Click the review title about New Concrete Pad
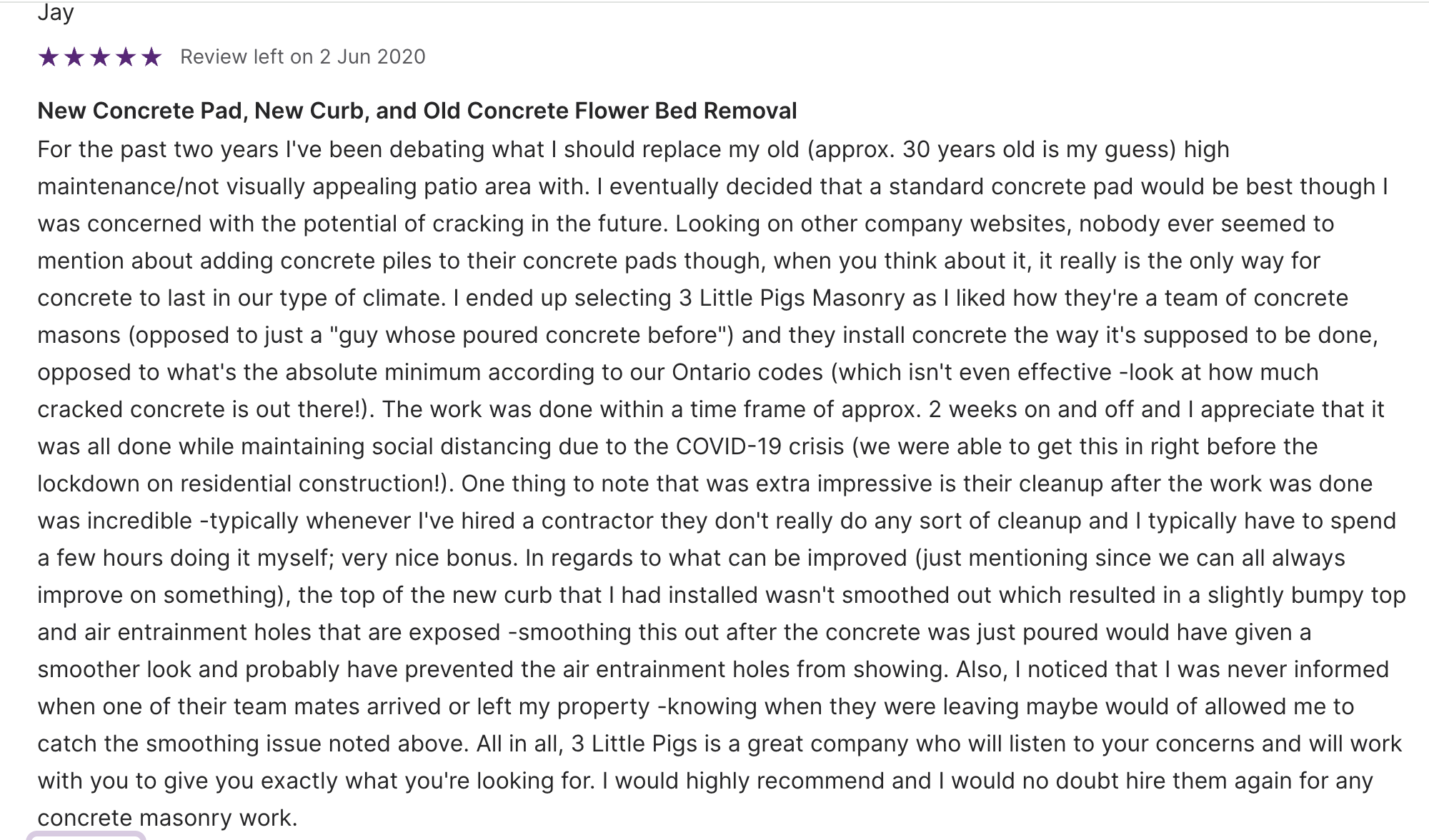The width and height of the screenshot is (1429, 840). pos(417,111)
